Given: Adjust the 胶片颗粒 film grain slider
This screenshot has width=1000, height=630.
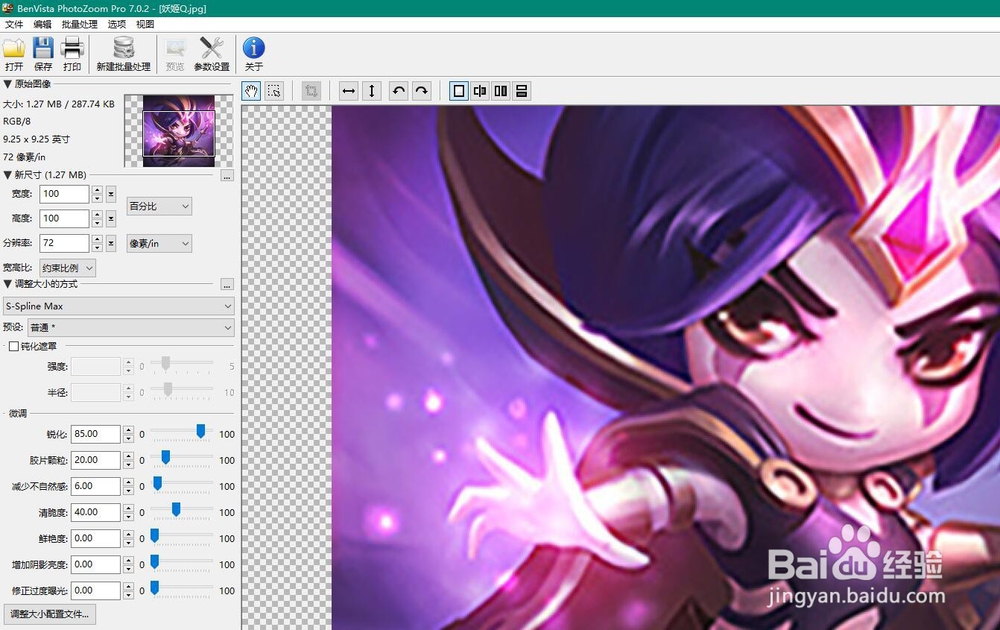Looking at the screenshot, I should click(165, 458).
